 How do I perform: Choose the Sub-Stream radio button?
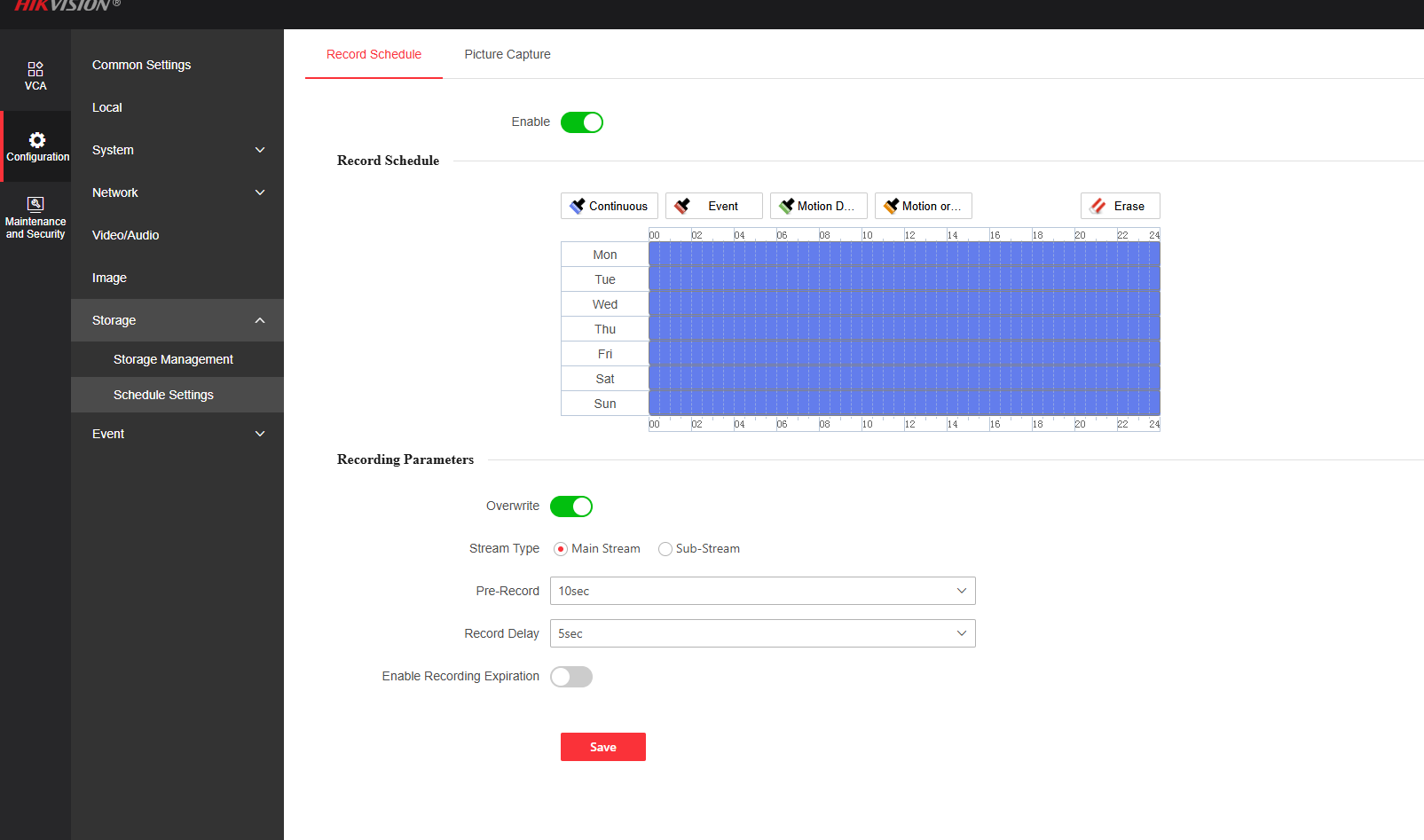click(x=665, y=549)
